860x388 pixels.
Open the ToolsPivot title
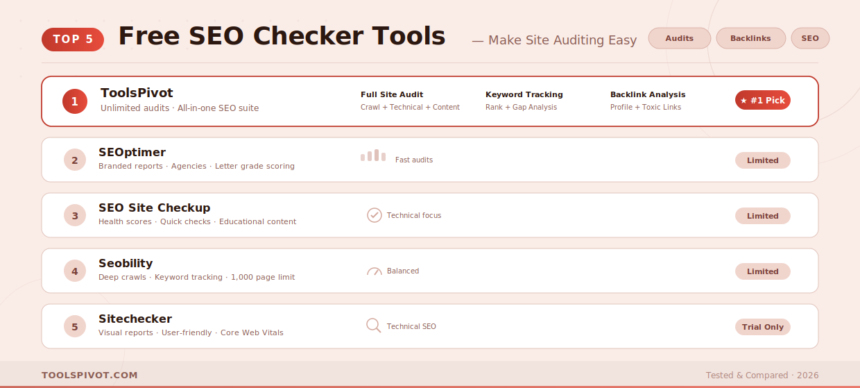[137, 93]
